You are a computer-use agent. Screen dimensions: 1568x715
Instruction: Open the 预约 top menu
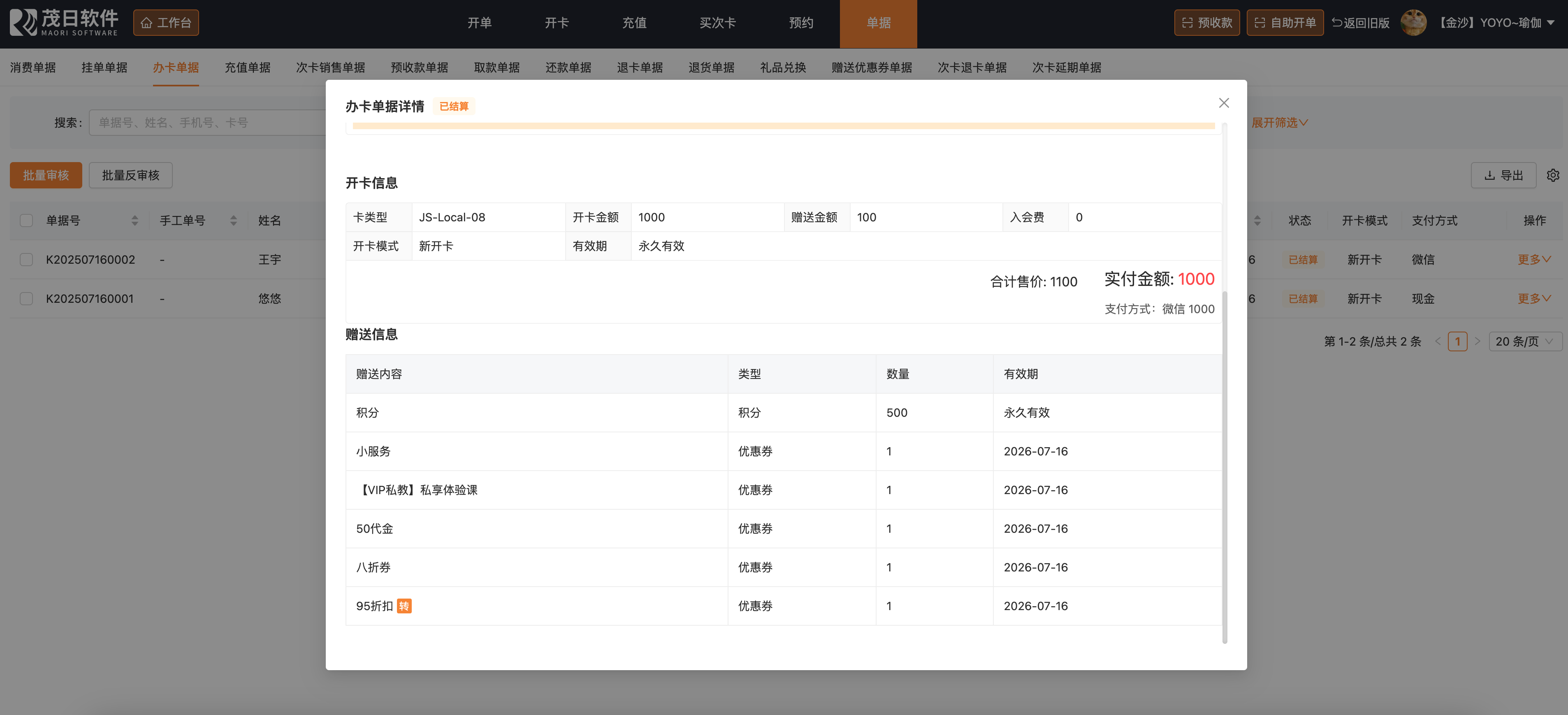click(x=800, y=23)
